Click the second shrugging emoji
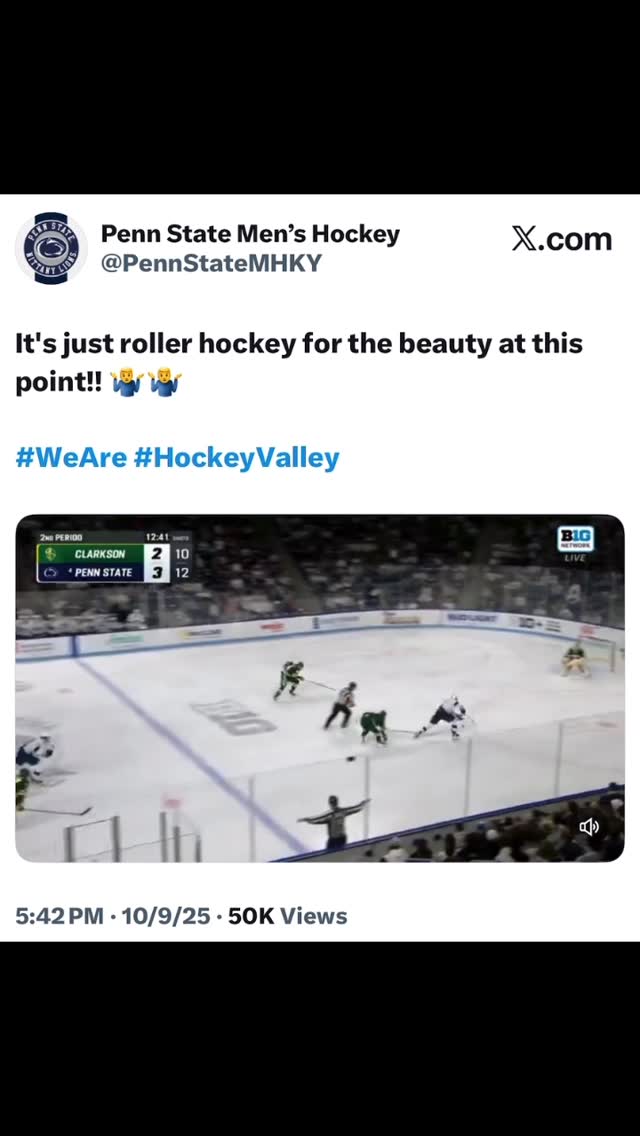 click(x=164, y=383)
